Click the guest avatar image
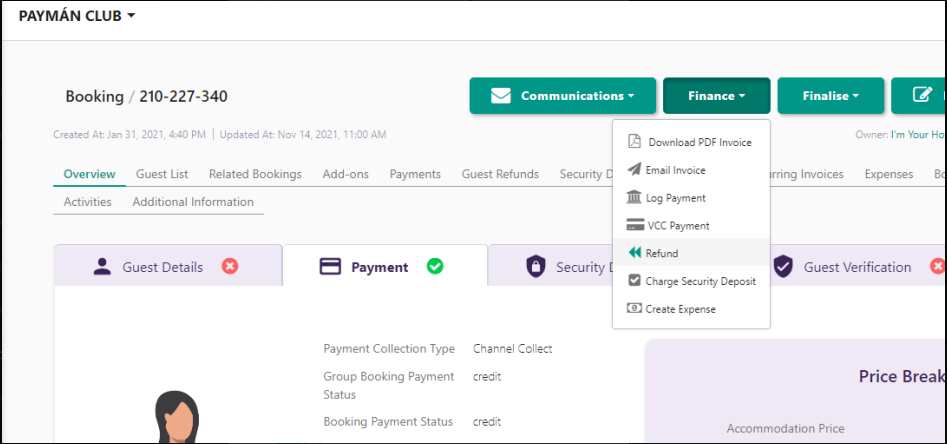Screen dimensions: 947x444 (177, 418)
